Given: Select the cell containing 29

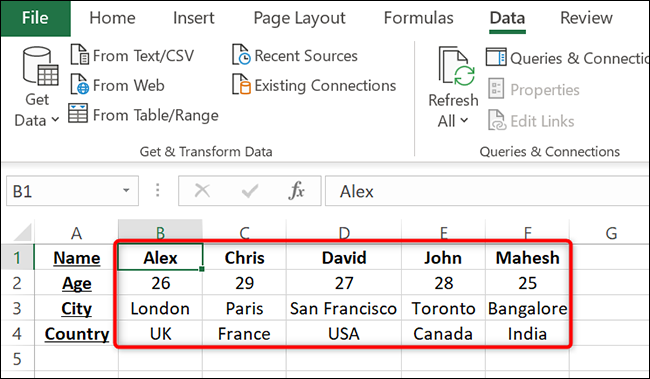Looking at the screenshot, I should (x=244, y=283).
